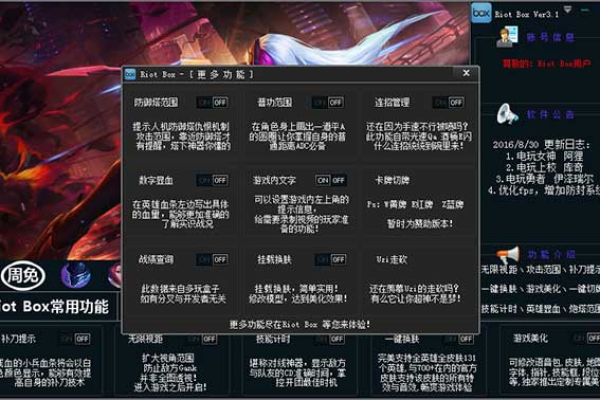Viewport: 600px width, 400px height.
Task: Toggle the 技能计时 switch in main window
Action: [x=329, y=339]
